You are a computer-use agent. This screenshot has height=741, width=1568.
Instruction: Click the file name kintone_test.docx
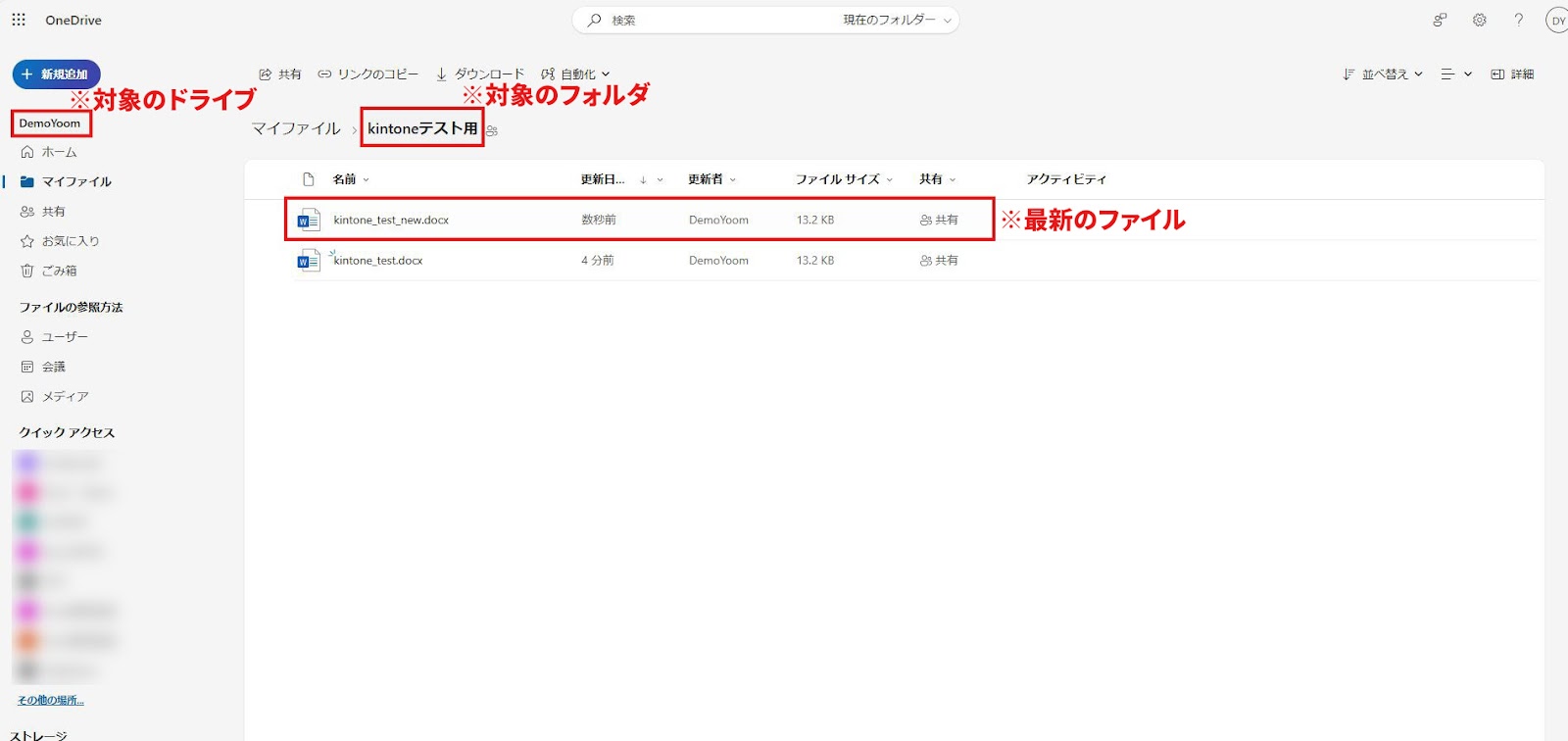coord(378,261)
